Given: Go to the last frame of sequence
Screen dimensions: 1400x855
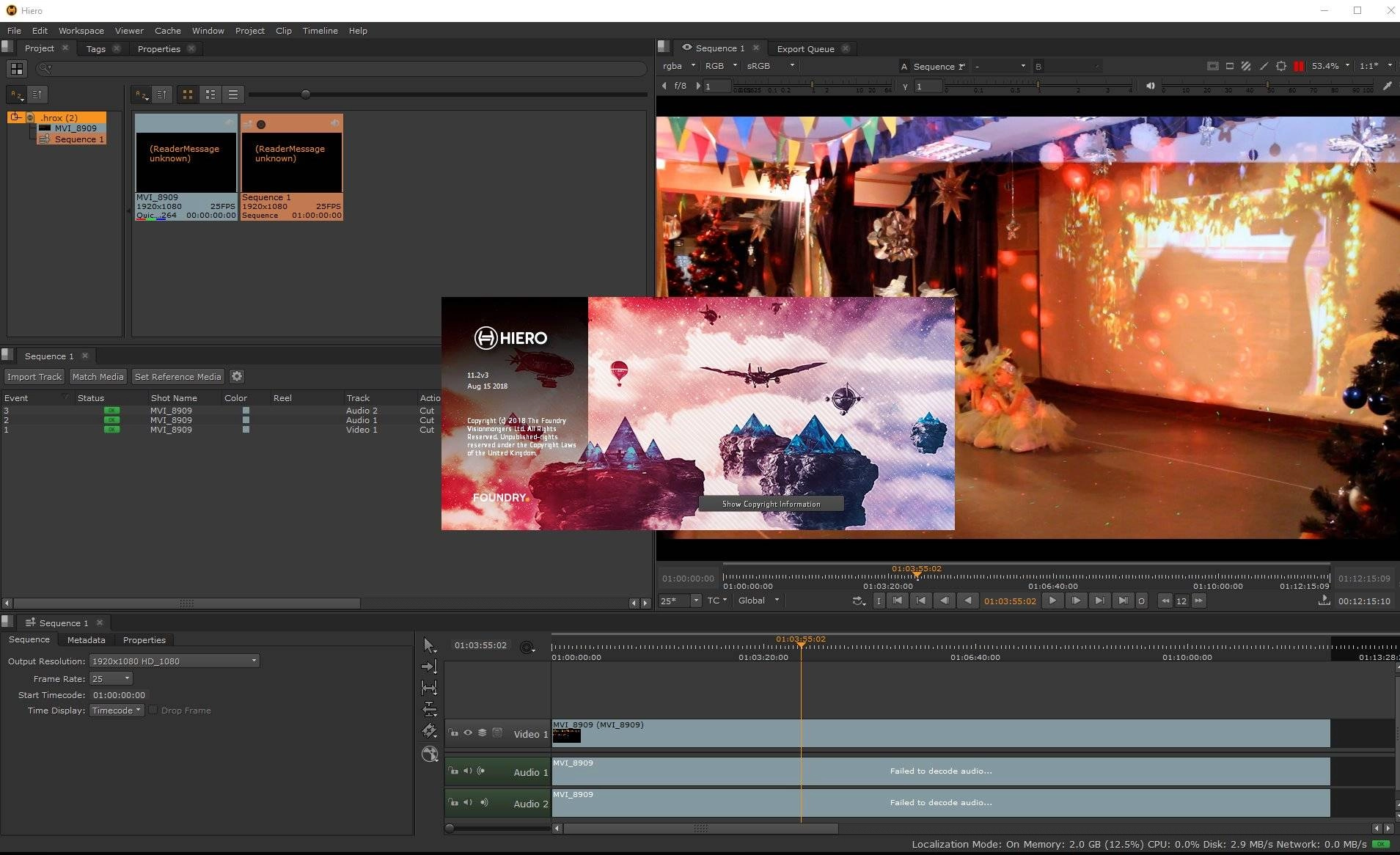Looking at the screenshot, I should [x=1123, y=601].
